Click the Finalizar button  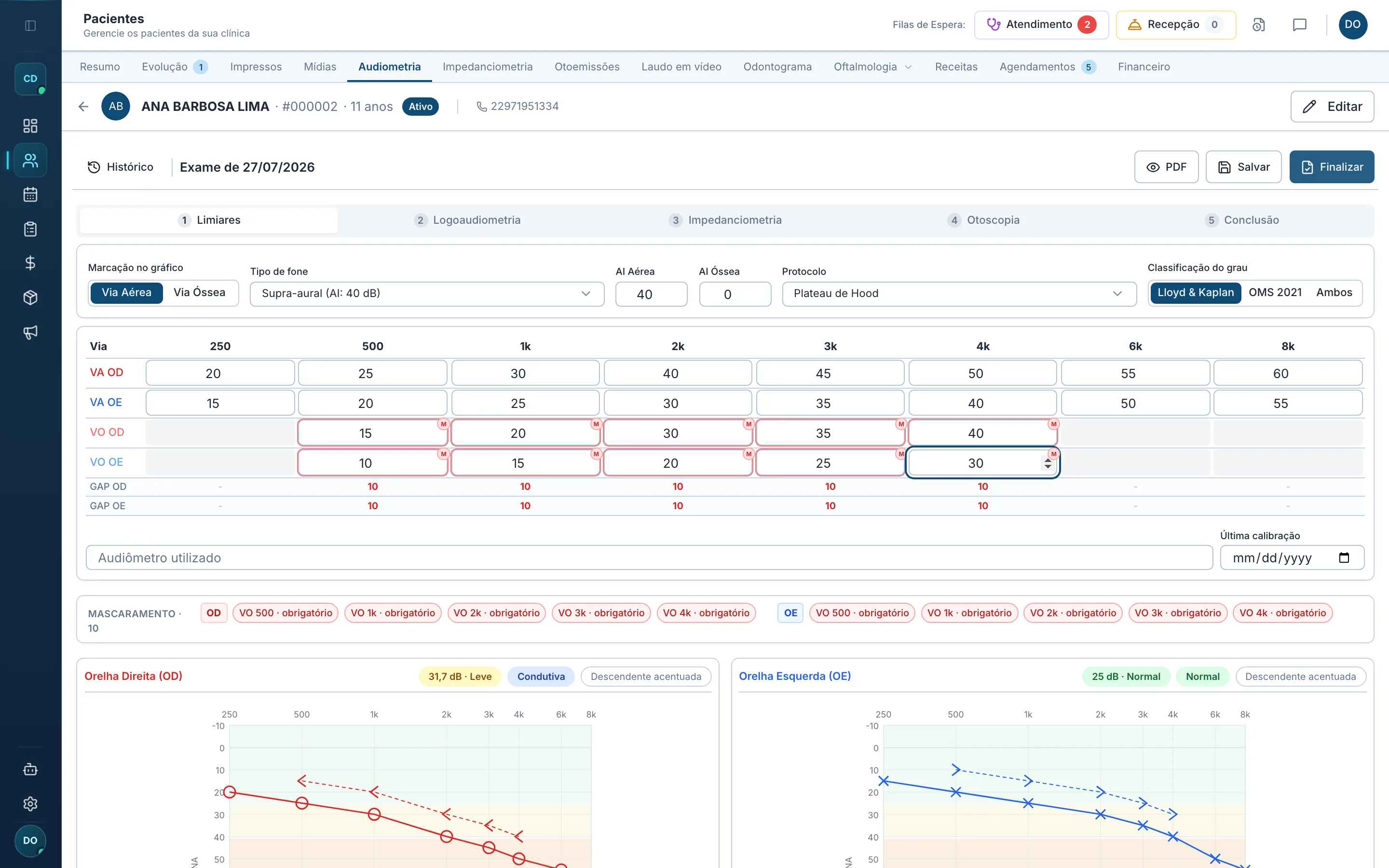click(1332, 167)
